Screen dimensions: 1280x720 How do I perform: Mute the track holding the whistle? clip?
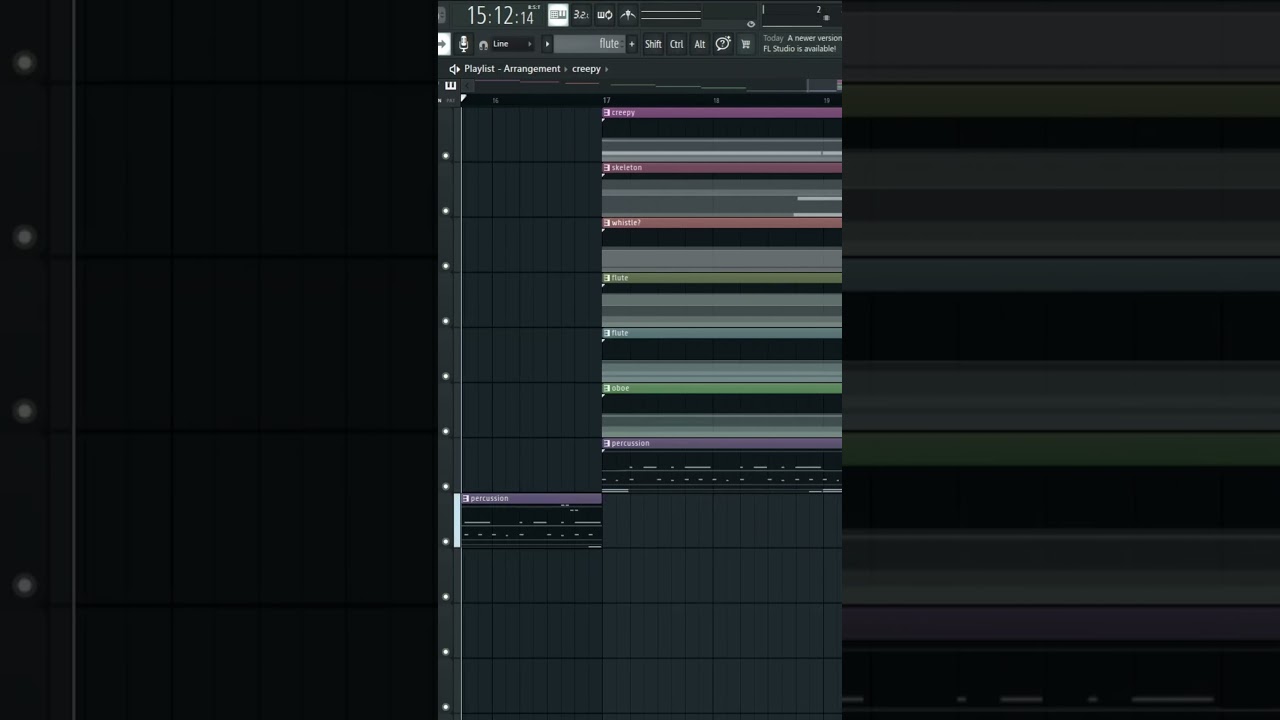(x=446, y=266)
